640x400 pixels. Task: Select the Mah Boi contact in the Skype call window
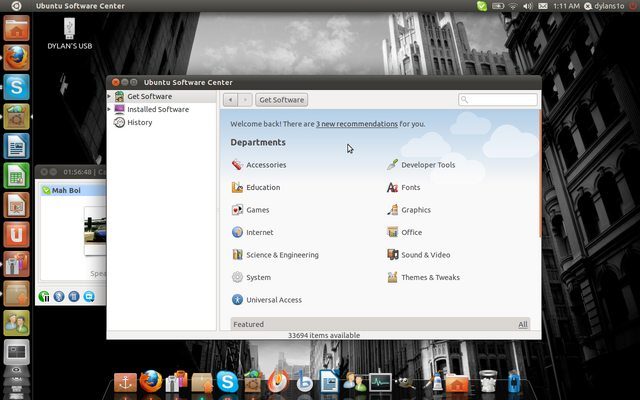73,190
